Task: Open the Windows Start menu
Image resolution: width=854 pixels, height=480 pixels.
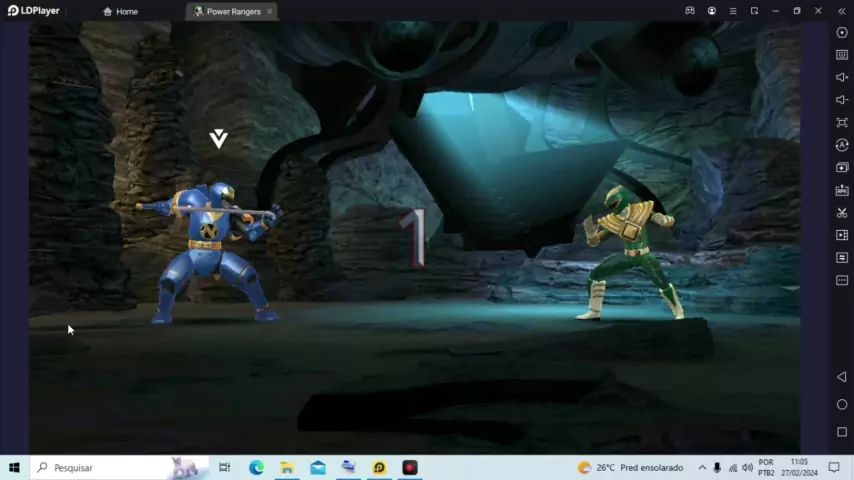Action: 14,468
